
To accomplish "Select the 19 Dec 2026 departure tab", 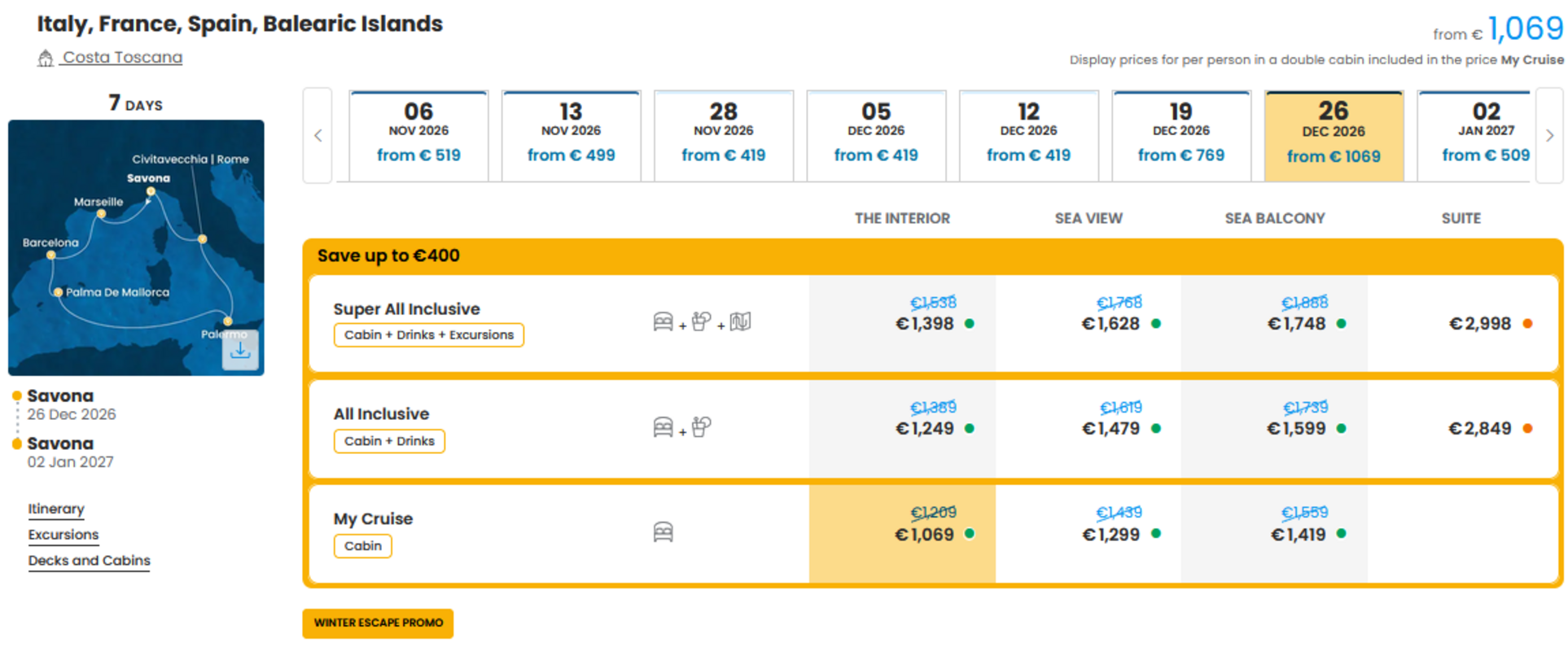I will [1181, 135].
